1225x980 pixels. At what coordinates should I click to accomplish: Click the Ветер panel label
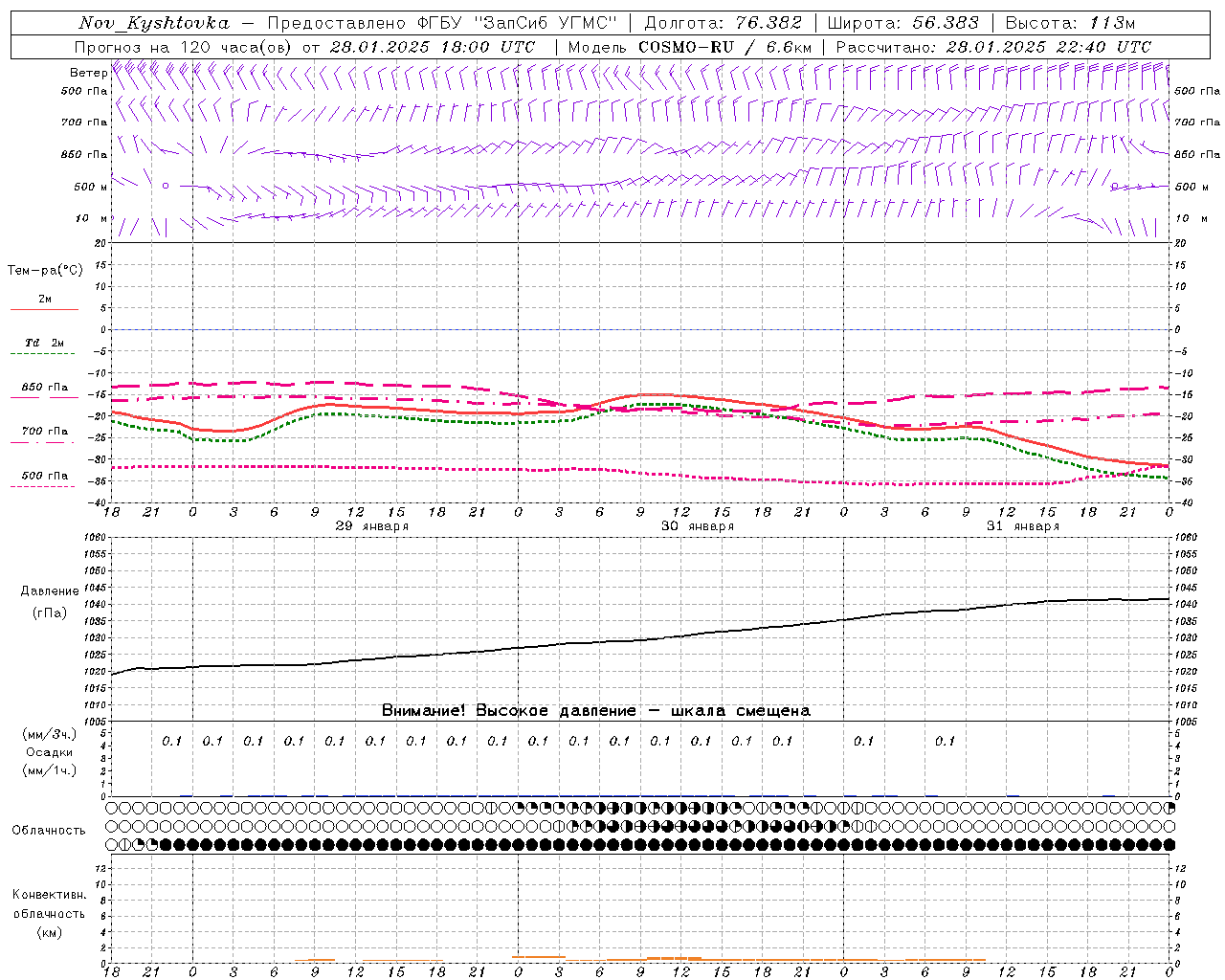tap(88, 73)
